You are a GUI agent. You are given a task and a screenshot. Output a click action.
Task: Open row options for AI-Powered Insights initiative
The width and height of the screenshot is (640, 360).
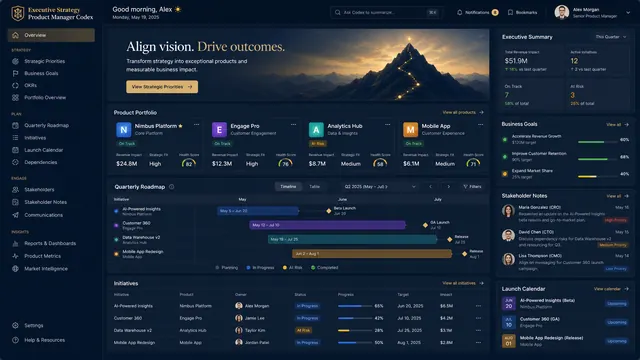(478, 306)
